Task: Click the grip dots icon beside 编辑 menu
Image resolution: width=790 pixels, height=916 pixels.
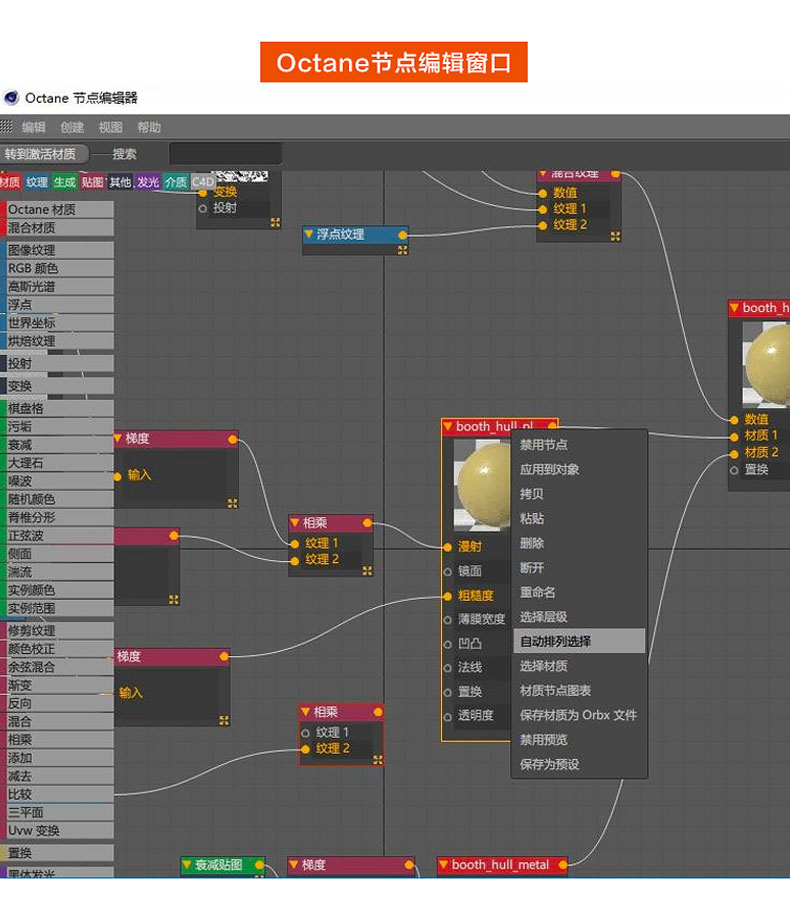Action: [x=6, y=126]
